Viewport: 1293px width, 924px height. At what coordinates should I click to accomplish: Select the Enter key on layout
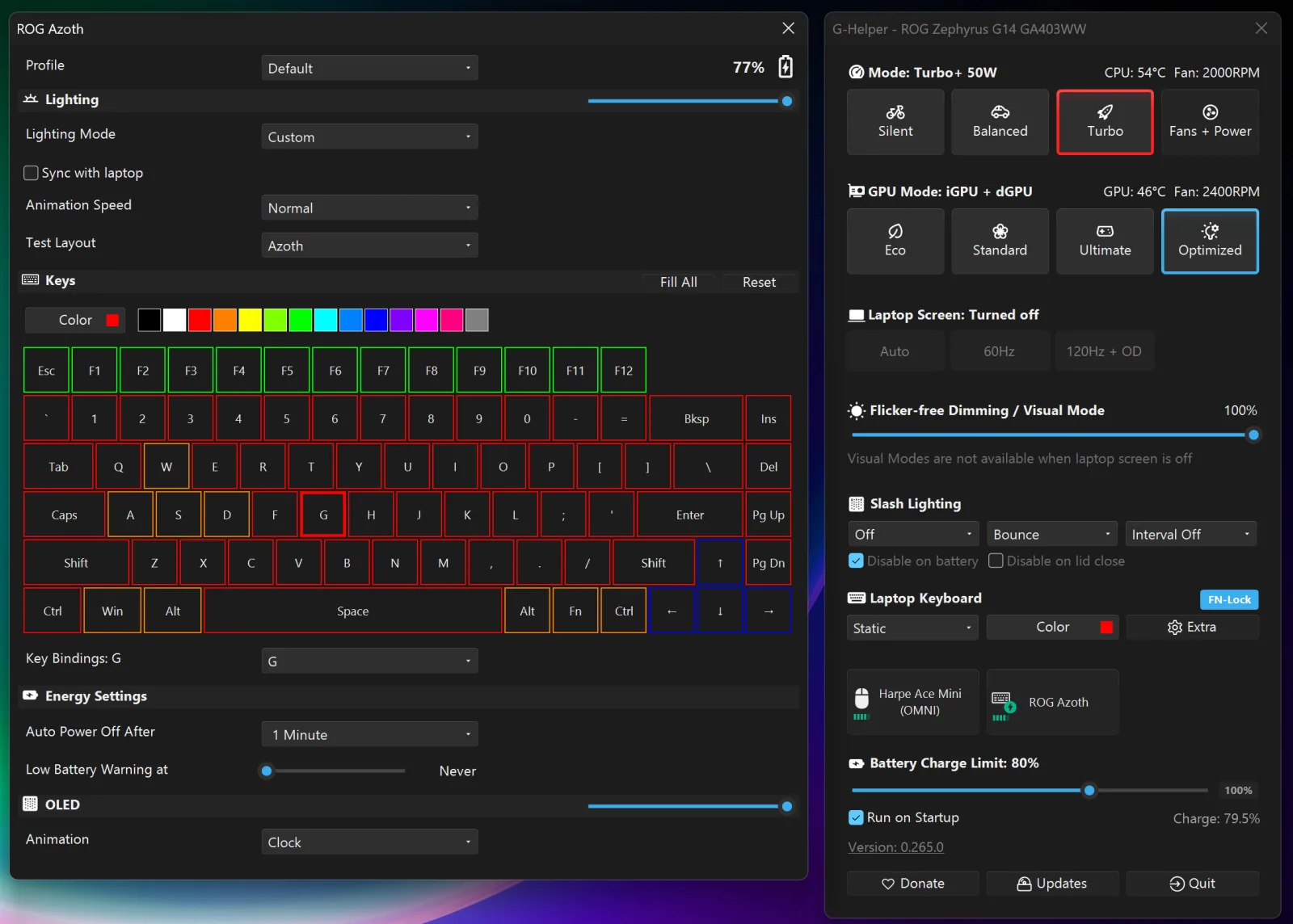coord(690,514)
